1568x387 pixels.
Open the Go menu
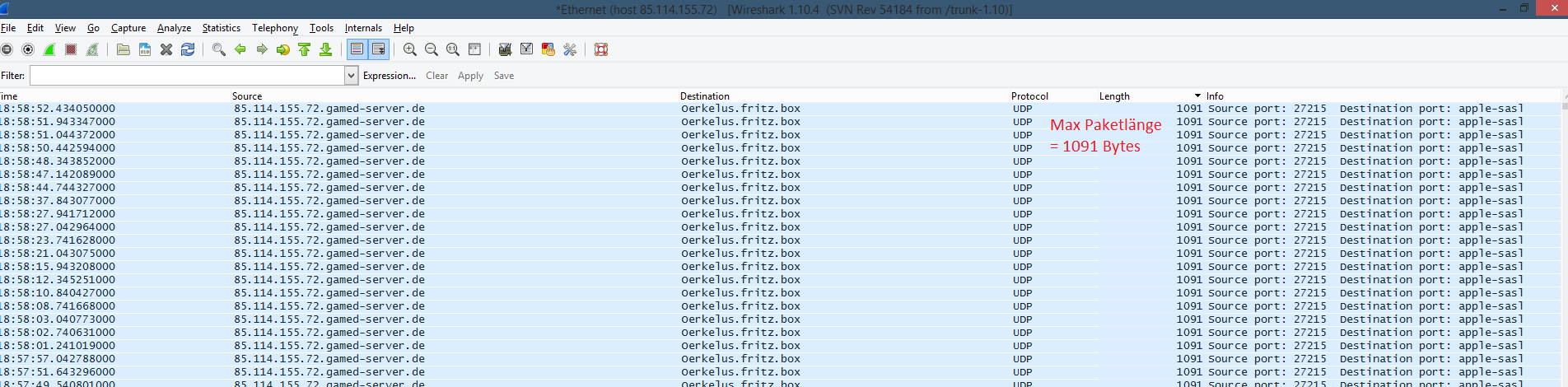coord(93,28)
